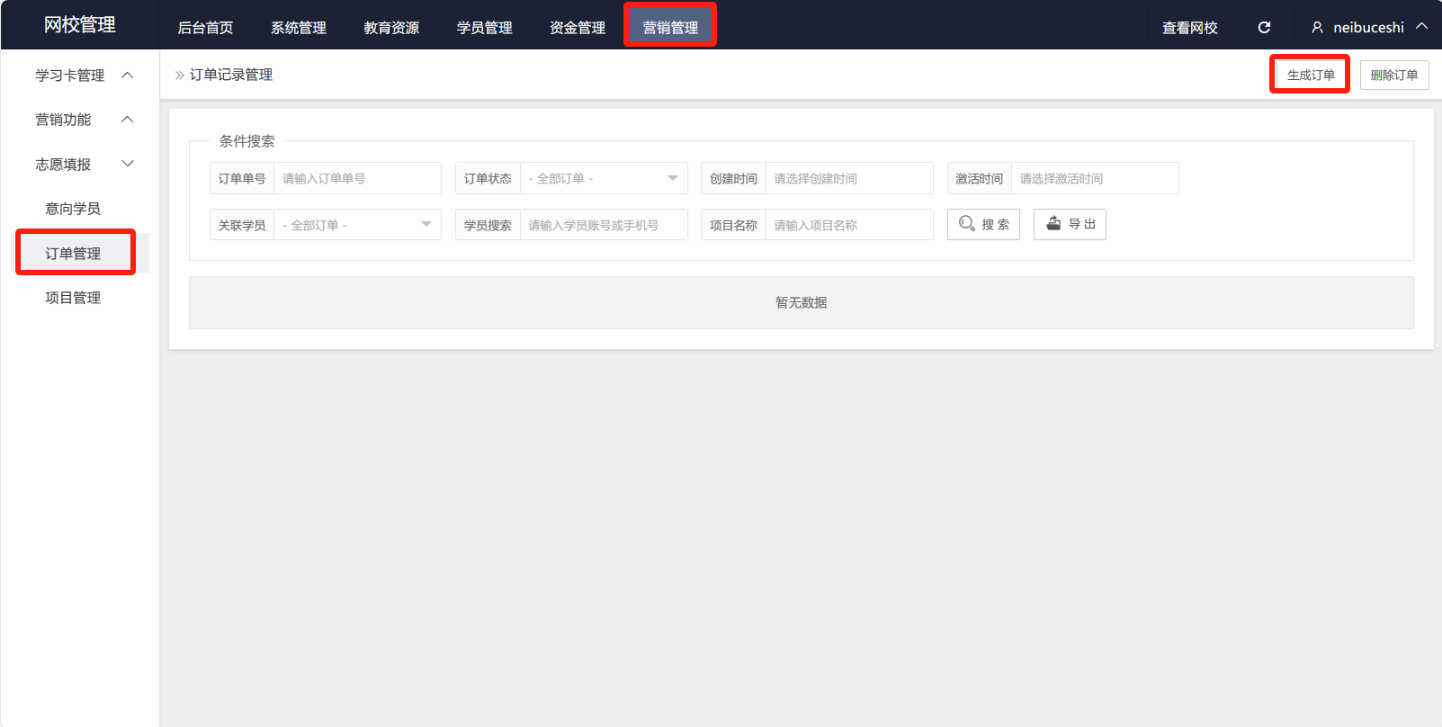Click the 生成订单 button
Screen dimensions: 1442x727
[x=1311, y=75]
